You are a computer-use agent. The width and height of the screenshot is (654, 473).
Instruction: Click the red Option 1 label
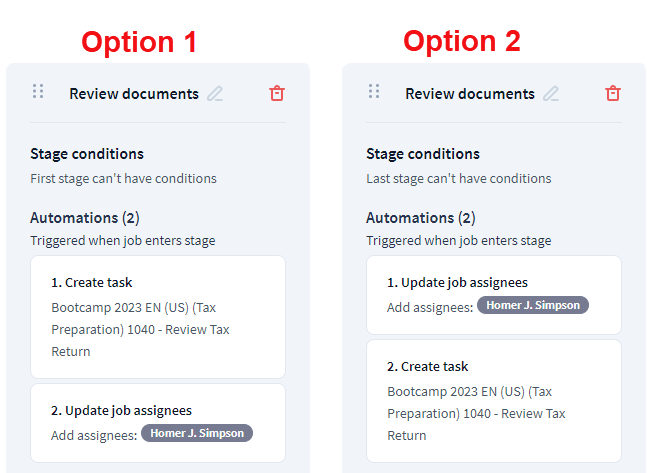click(x=139, y=42)
